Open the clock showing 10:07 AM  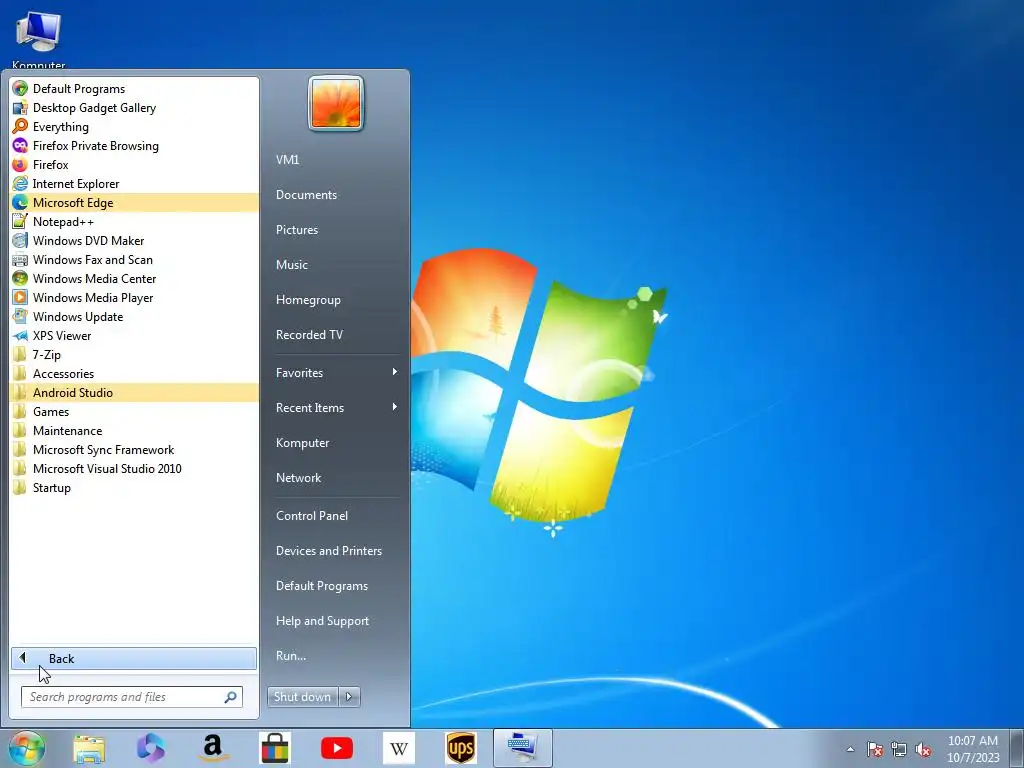click(x=973, y=749)
